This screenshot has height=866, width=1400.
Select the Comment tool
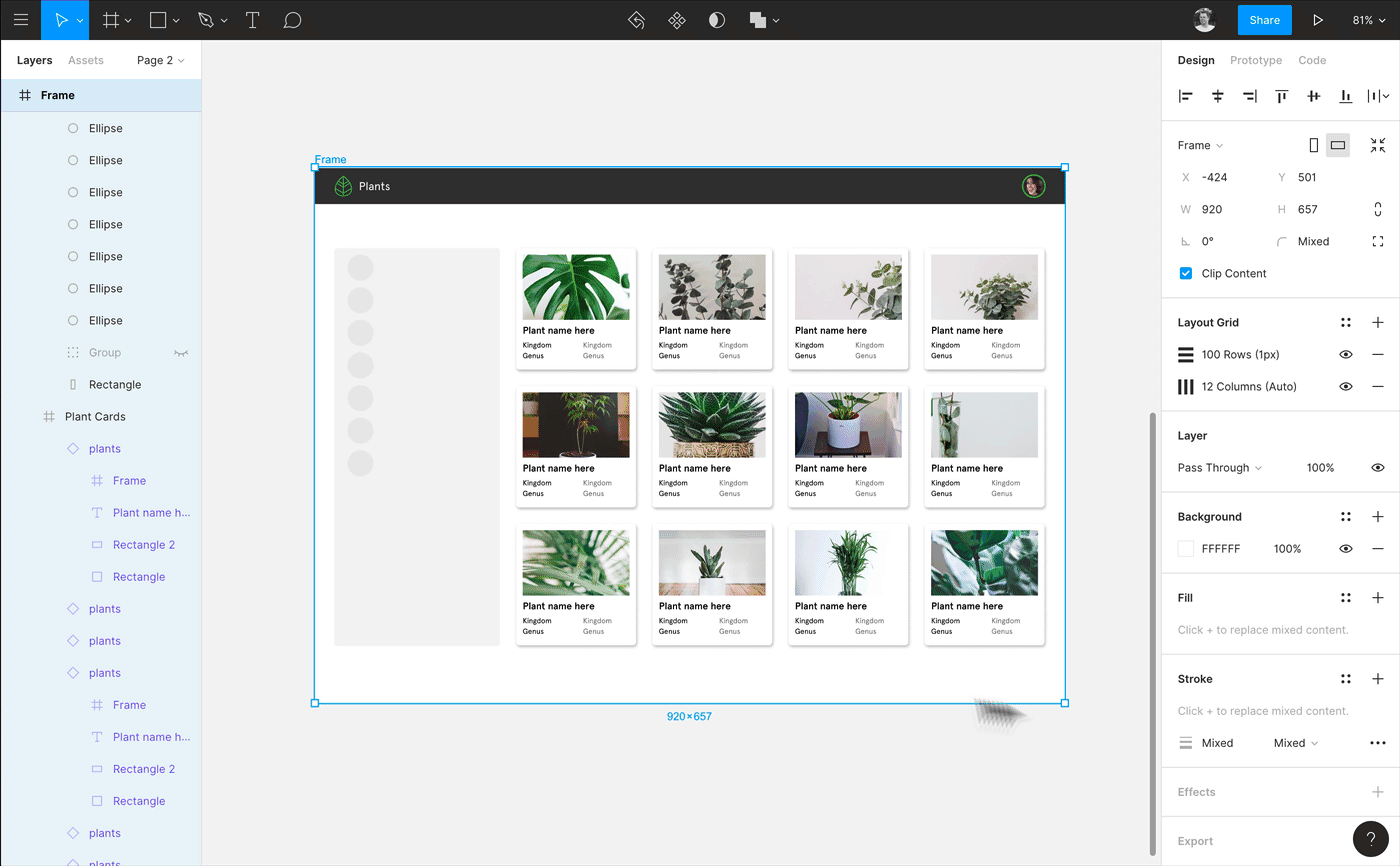coord(292,20)
